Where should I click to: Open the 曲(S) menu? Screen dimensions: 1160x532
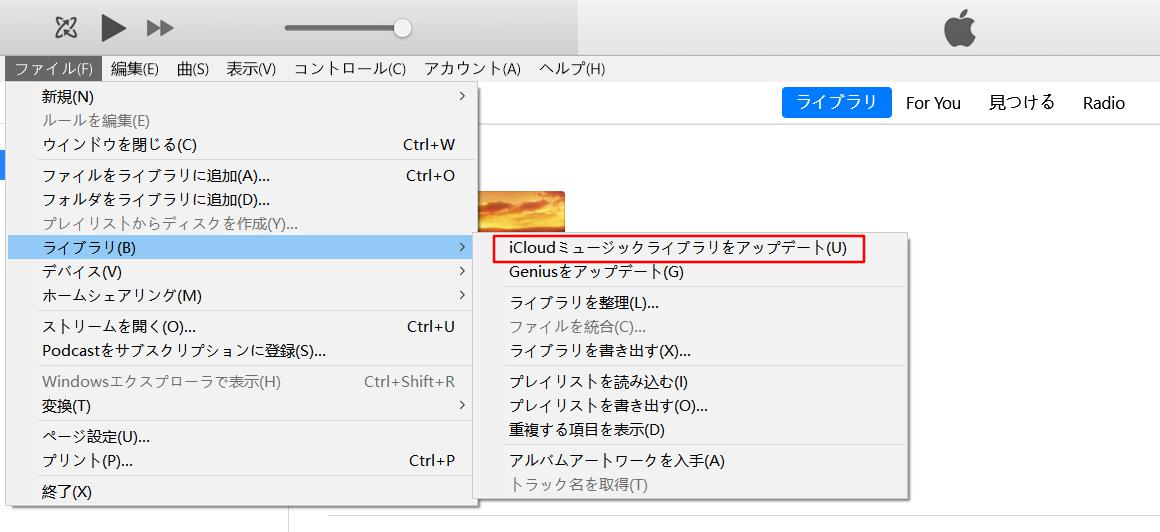point(193,69)
